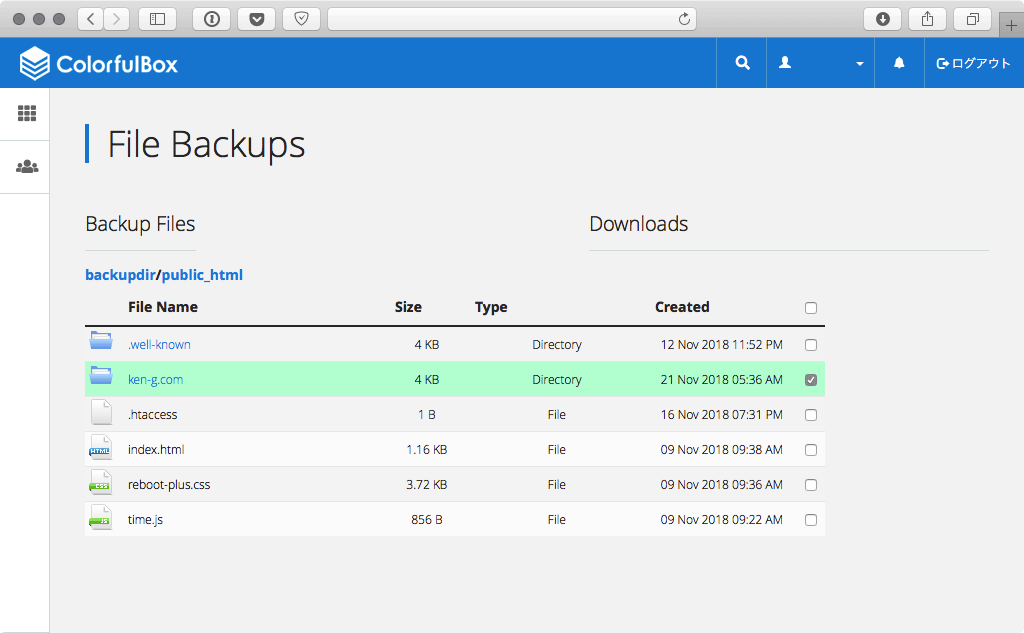This screenshot has width=1024, height=633.
Task: Toggle the select-all header checkbox
Action: click(x=811, y=308)
